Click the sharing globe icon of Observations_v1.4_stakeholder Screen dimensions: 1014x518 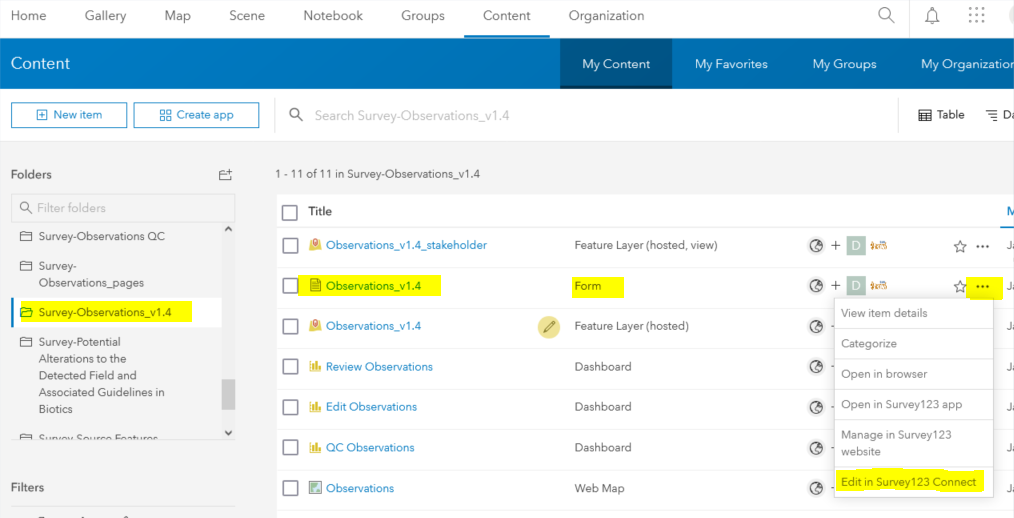pos(817,246)
